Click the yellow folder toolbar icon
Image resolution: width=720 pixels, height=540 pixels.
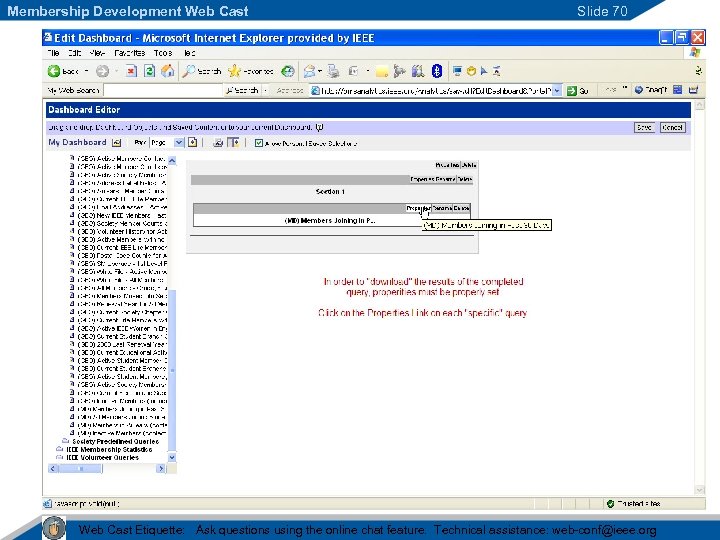coord(382,71)
